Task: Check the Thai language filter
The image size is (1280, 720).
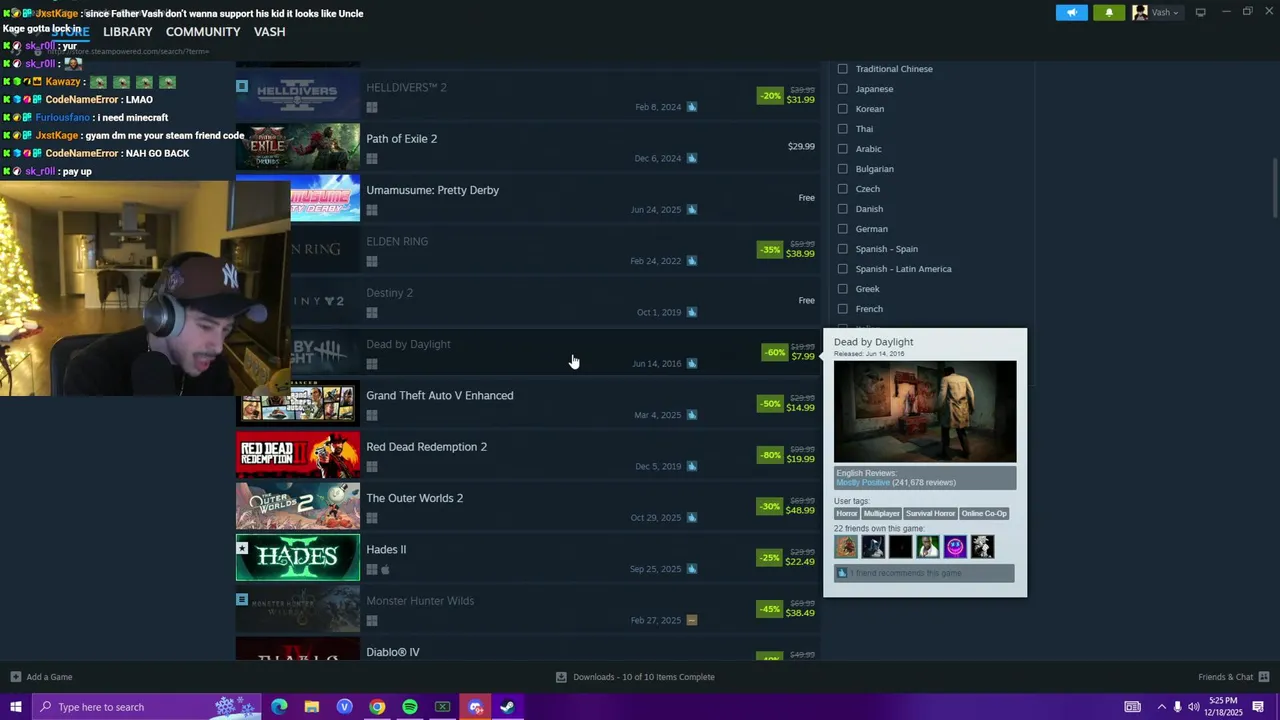Action: (x=842, y=129)
